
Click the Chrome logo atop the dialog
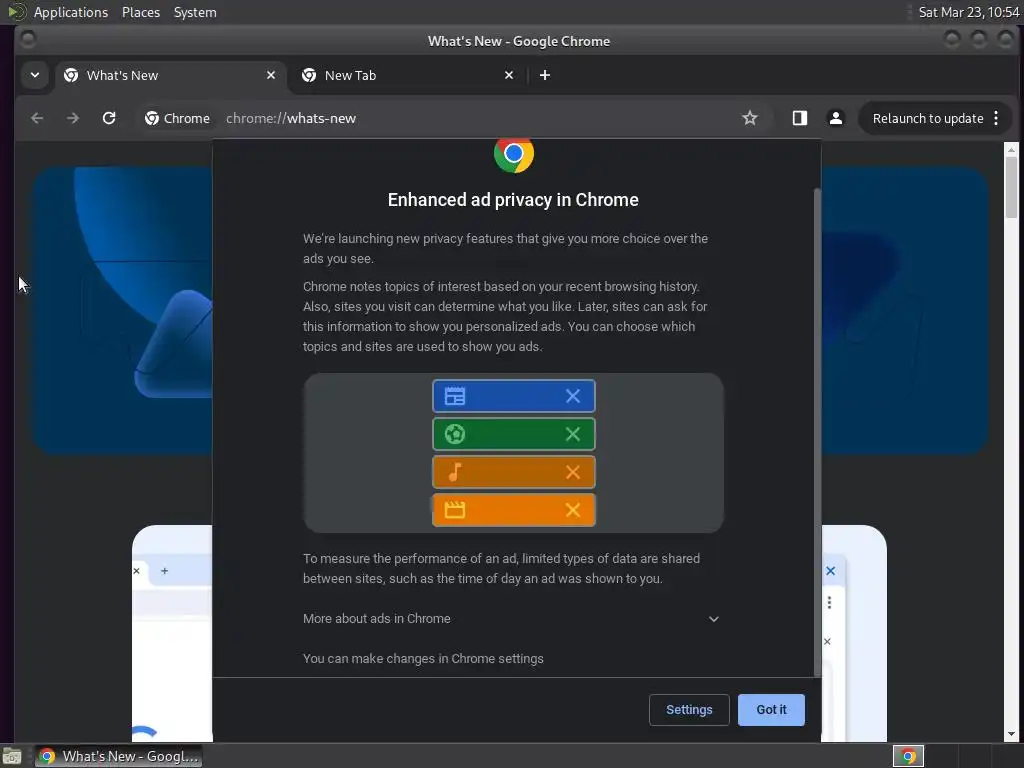(x=513, y=155)
